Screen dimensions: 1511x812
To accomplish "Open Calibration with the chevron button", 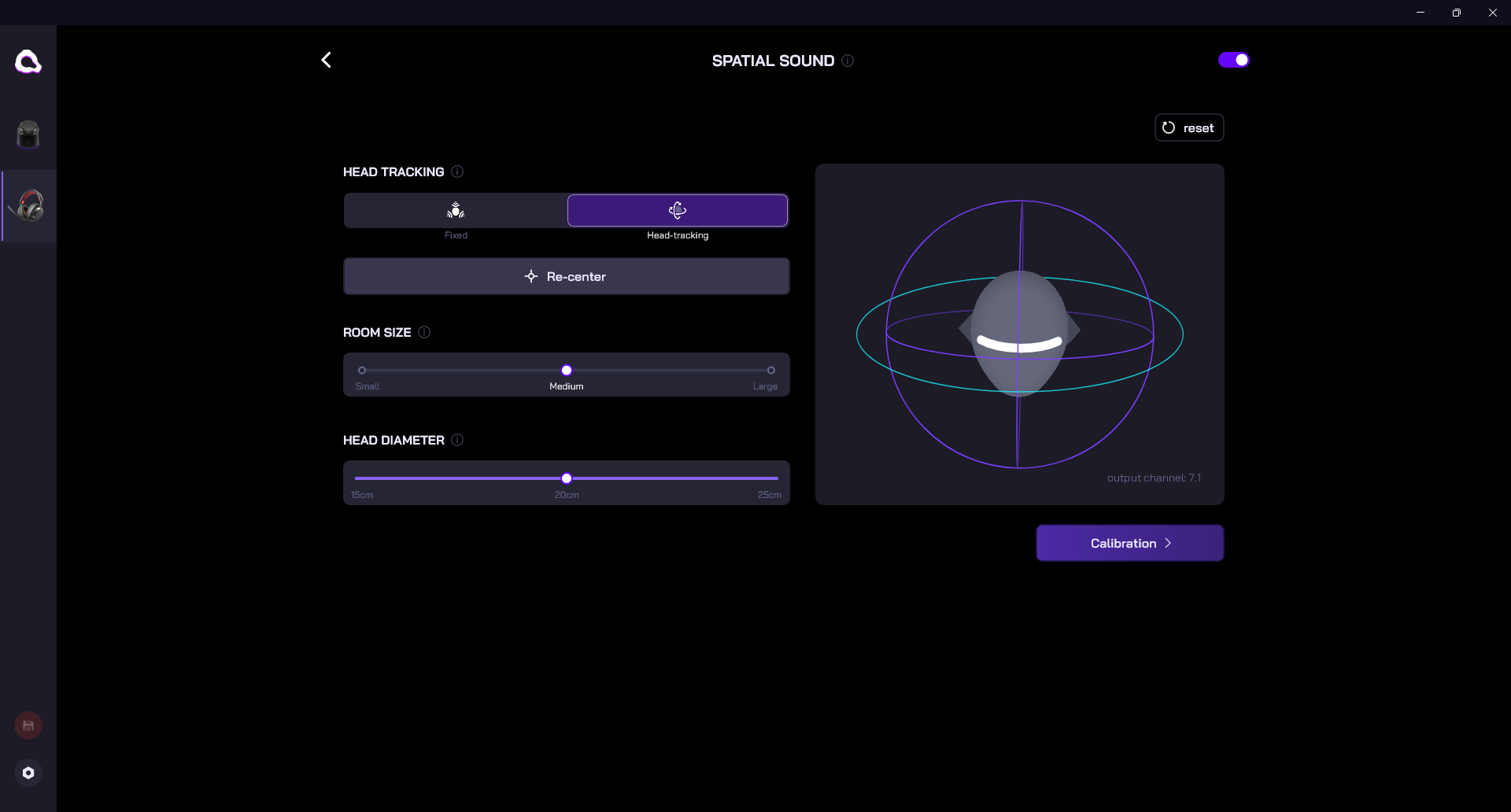I will click(x=1129, y=543).
